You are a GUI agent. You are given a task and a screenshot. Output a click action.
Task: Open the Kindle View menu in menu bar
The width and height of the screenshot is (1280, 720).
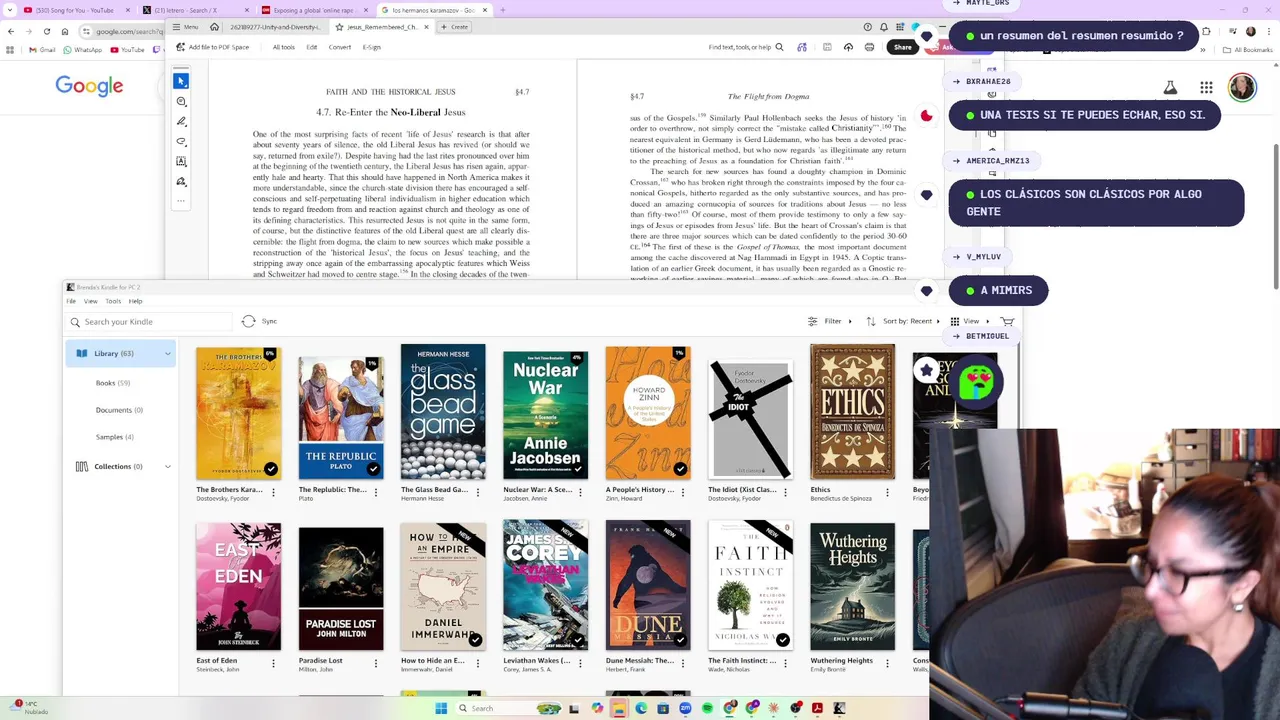[90, 301]
